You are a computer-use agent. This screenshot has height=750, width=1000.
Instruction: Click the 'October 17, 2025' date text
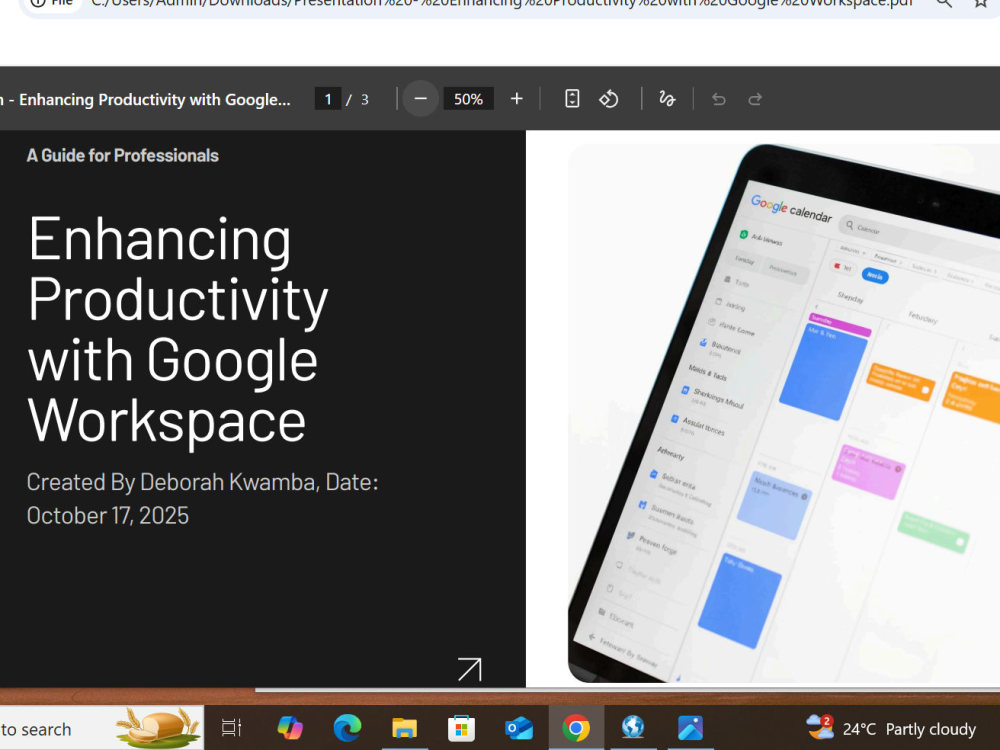(x=108, y=515)
